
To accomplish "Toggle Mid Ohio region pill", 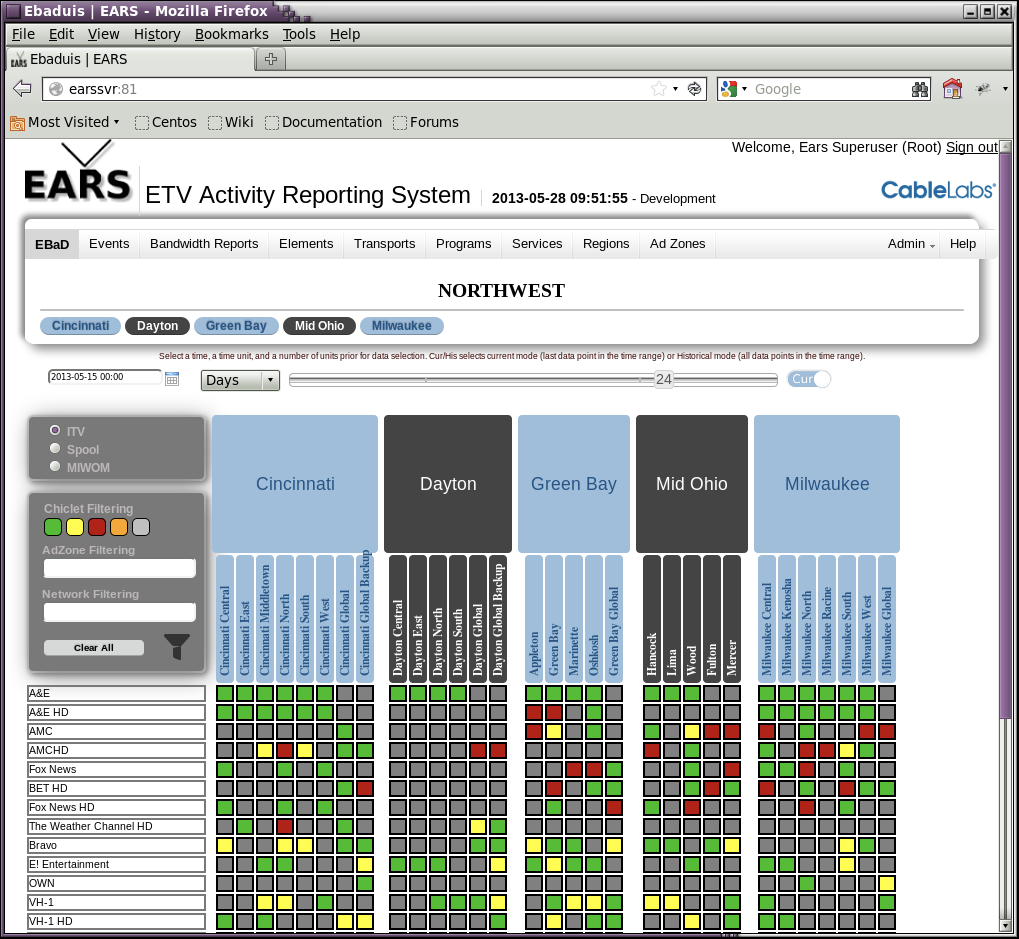I will [319, 326].
